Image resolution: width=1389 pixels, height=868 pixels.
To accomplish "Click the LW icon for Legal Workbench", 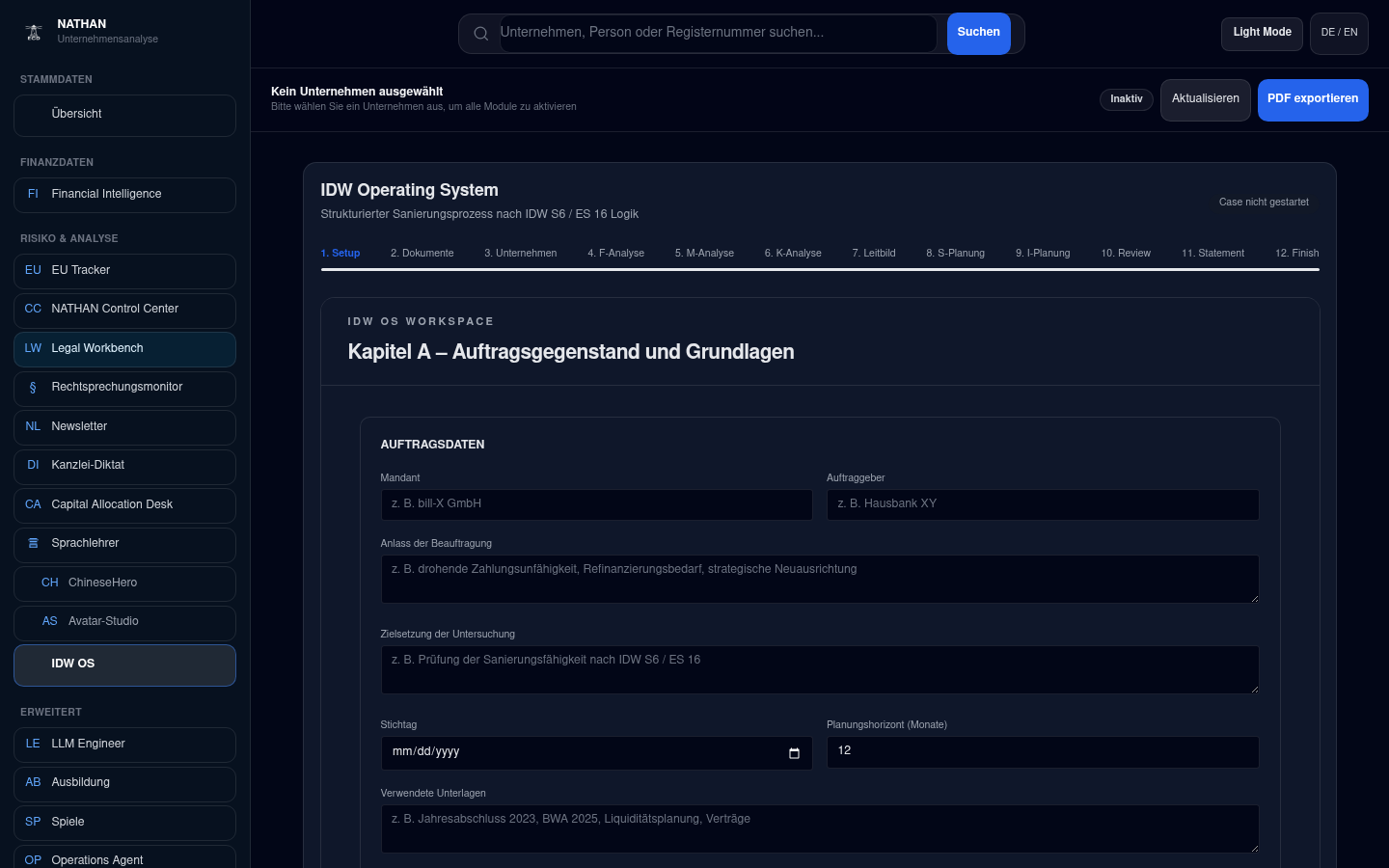I will [x=33, y=348].
